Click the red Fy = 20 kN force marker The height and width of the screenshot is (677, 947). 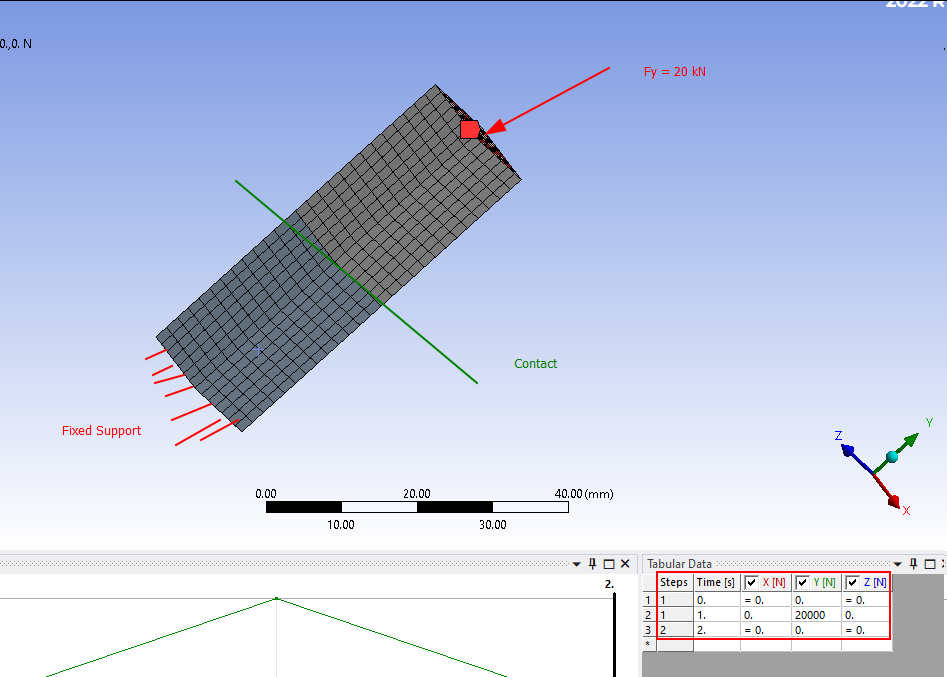click(x=470, y=128)
